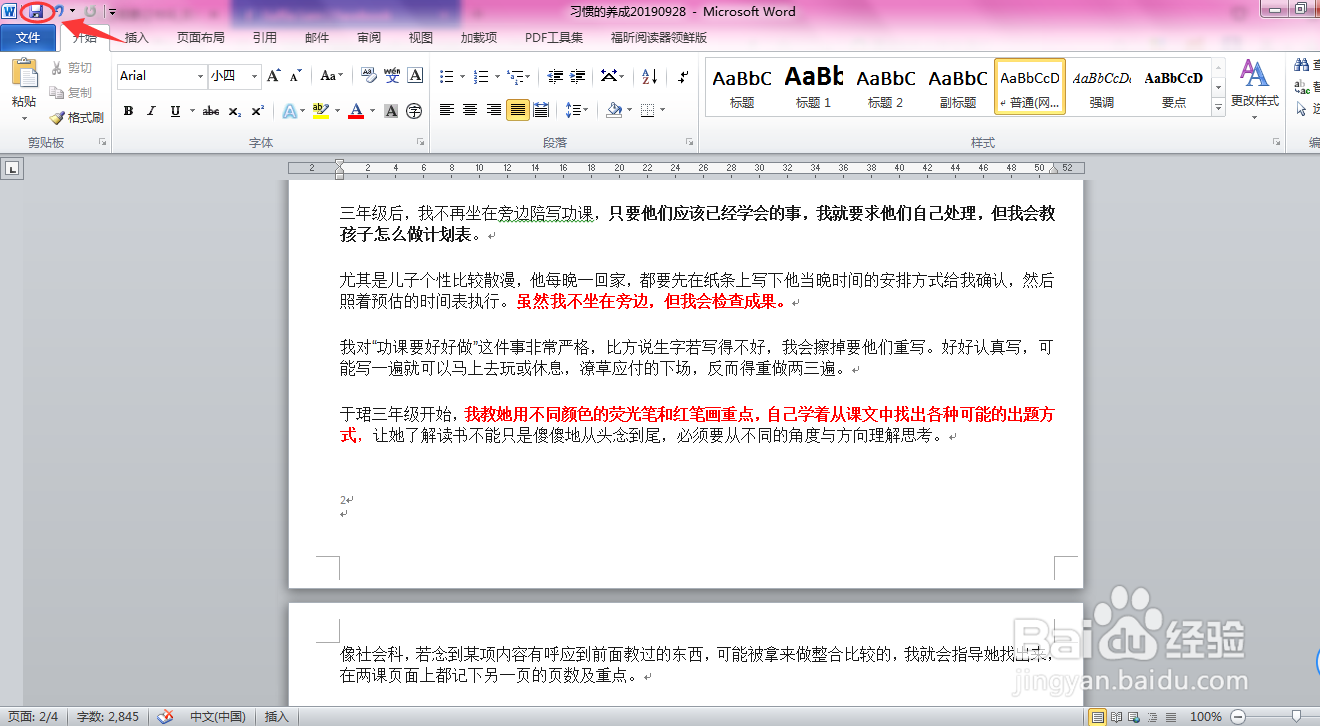Viewport: 1320px width, 726px height.
Task: Open the 文件 menu
Action: [x=29, y=37]
